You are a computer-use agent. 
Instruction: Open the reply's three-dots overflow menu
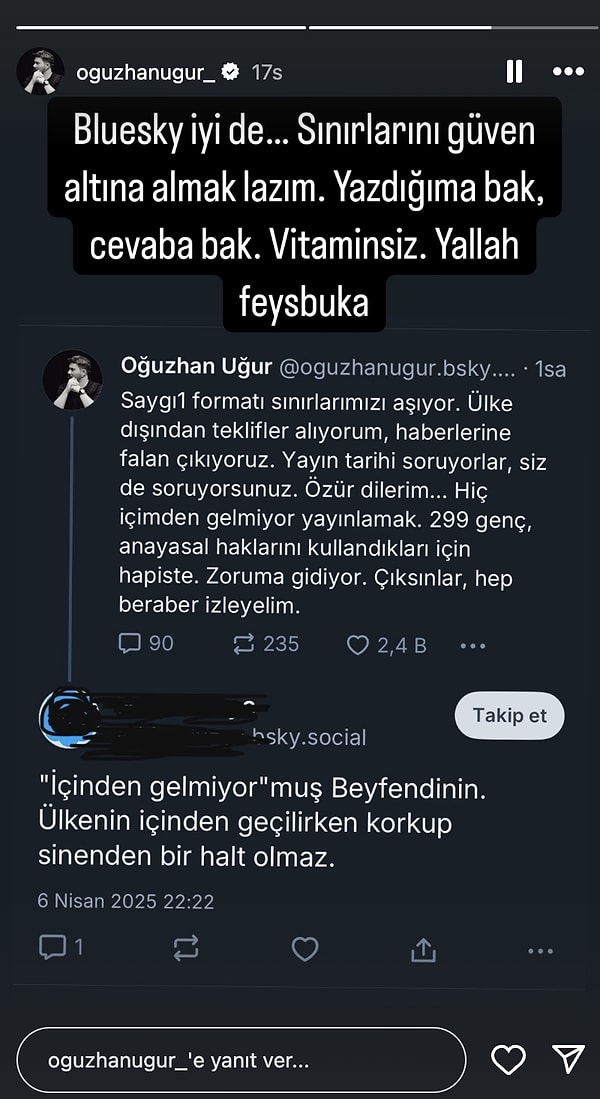tap(540, 948)
